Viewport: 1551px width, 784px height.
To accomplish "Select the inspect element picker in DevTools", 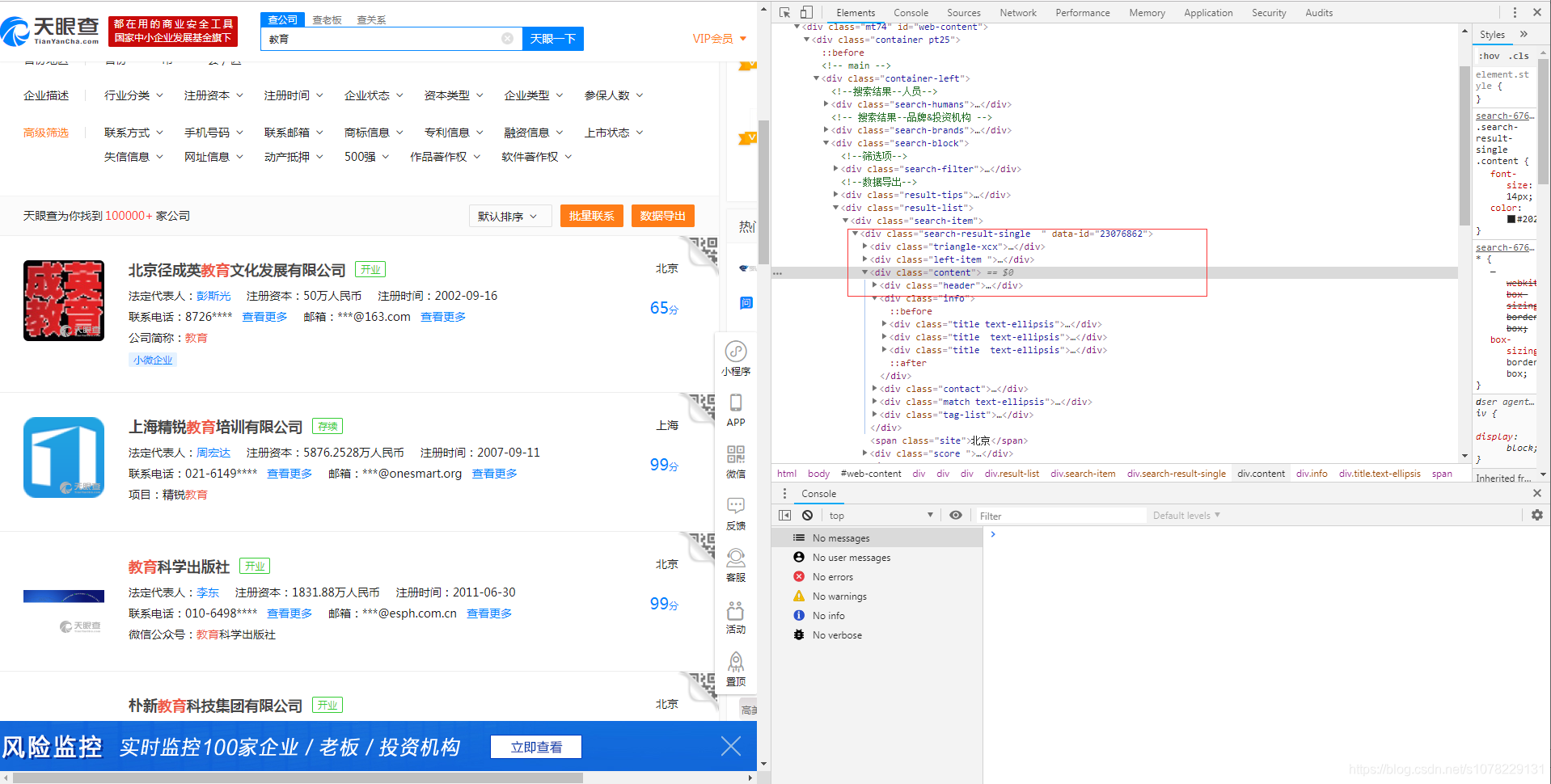I will coord(784,12).
